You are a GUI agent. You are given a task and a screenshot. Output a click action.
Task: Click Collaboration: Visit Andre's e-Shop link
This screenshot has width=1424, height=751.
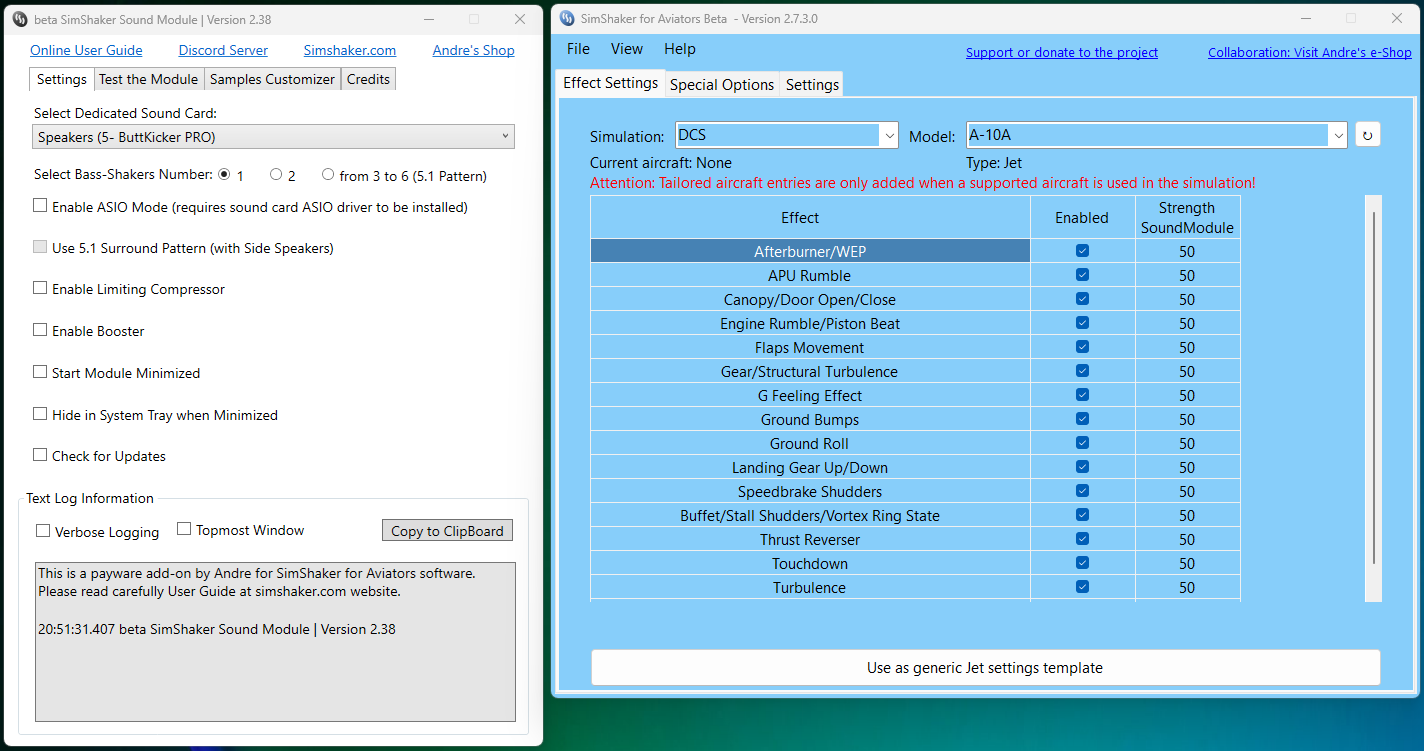coord(1310,52)
